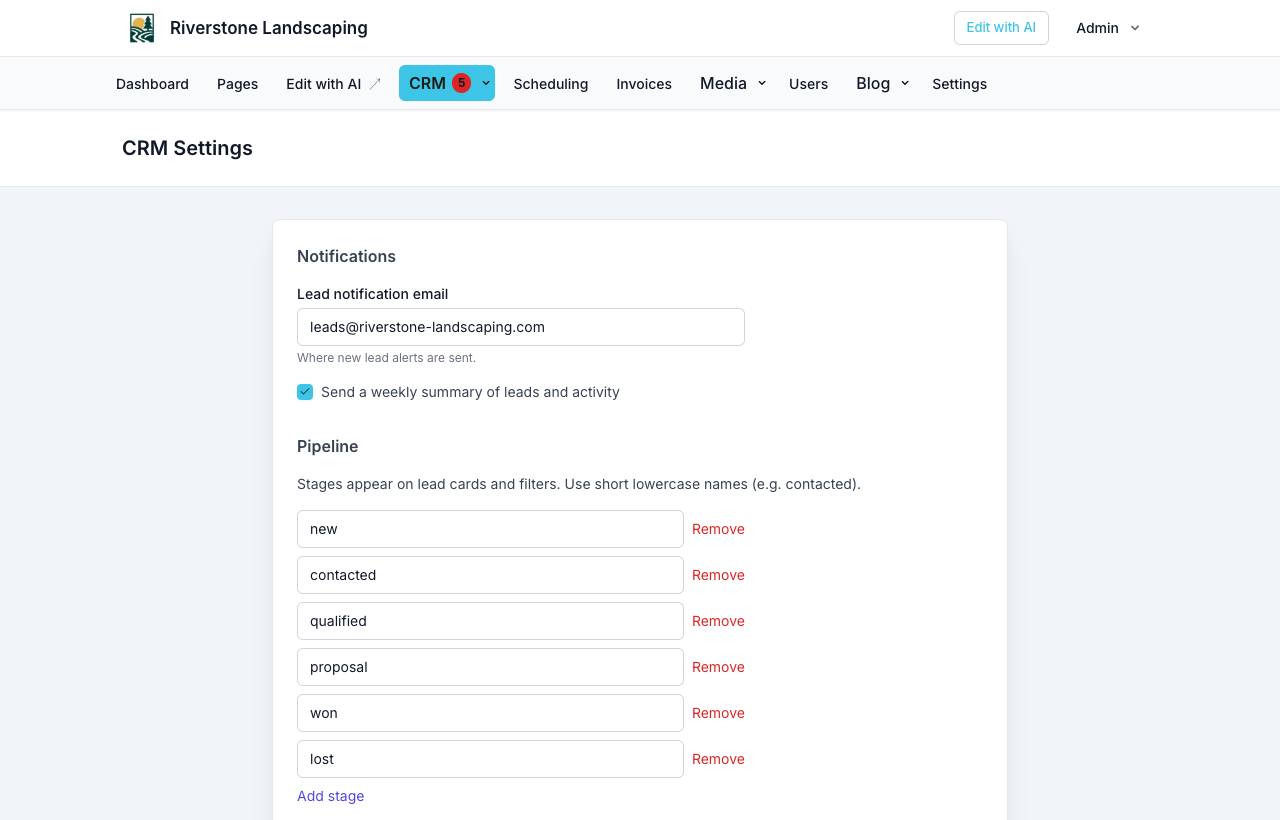Viewport: 1280px width, 820px height.
Task: Click the red notification badge on CRM
Action: pyautogui.click(x=461, y=83)
